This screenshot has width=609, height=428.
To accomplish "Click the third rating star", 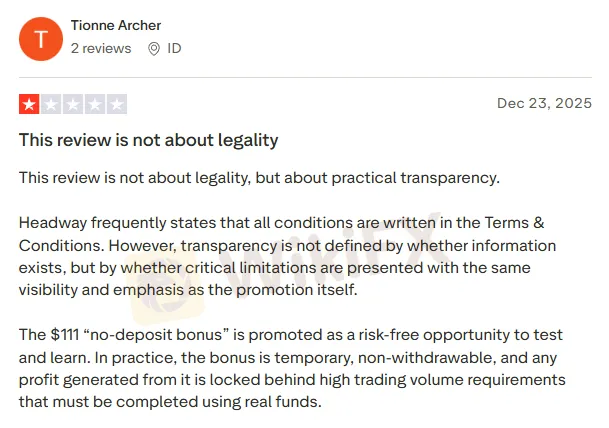I will [73, 103].
